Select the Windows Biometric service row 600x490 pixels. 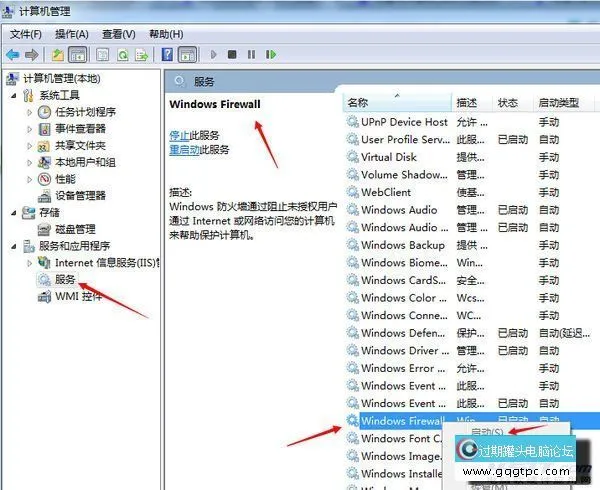click(x=472, y=263)
